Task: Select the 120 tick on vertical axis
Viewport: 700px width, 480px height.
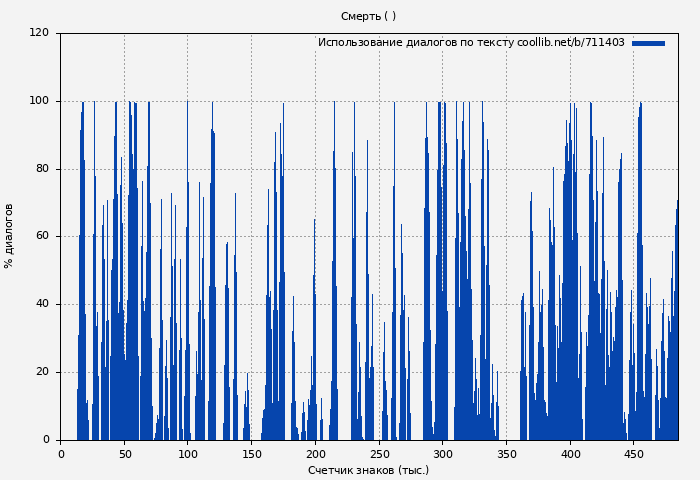Action: [39, 33]
